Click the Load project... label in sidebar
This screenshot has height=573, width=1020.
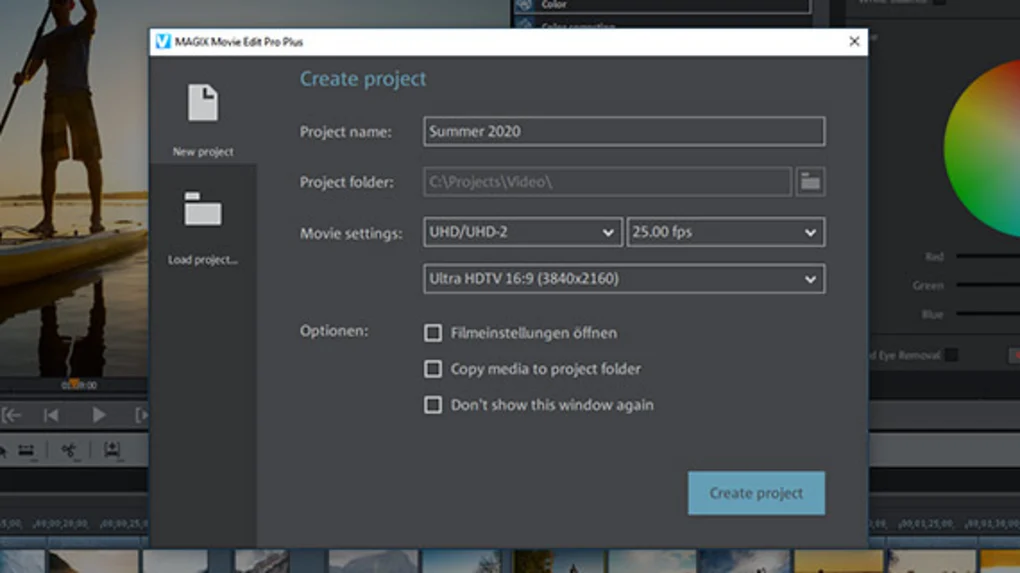pos(203,260)
